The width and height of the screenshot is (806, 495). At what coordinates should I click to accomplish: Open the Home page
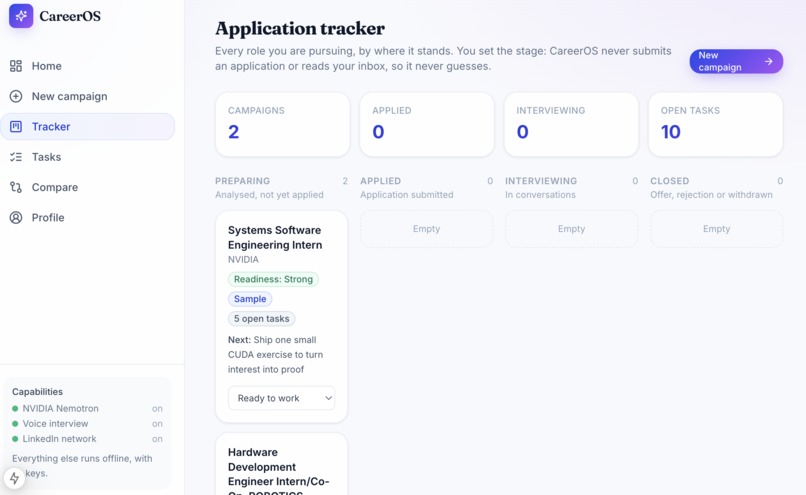(87, 66)
